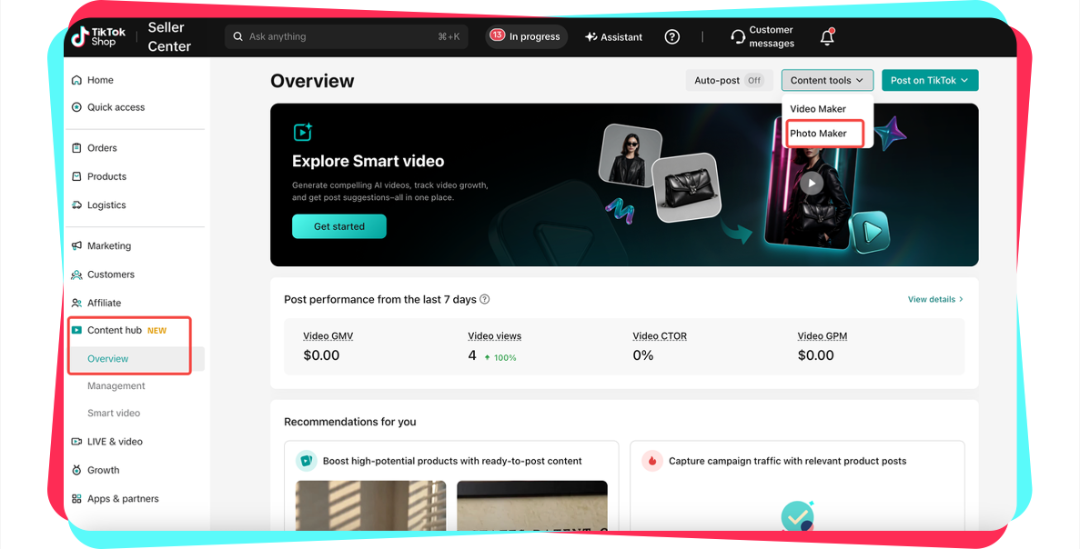Screen dimensions: 1080x549
Task: Click the Apps & partners grid icon
Action: (76, 499)
